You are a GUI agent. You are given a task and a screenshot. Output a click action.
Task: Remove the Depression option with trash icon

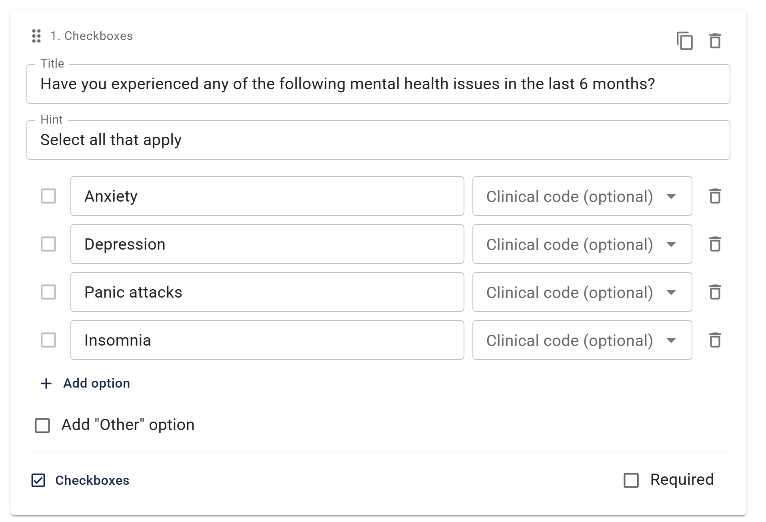(x=715, y=244)
